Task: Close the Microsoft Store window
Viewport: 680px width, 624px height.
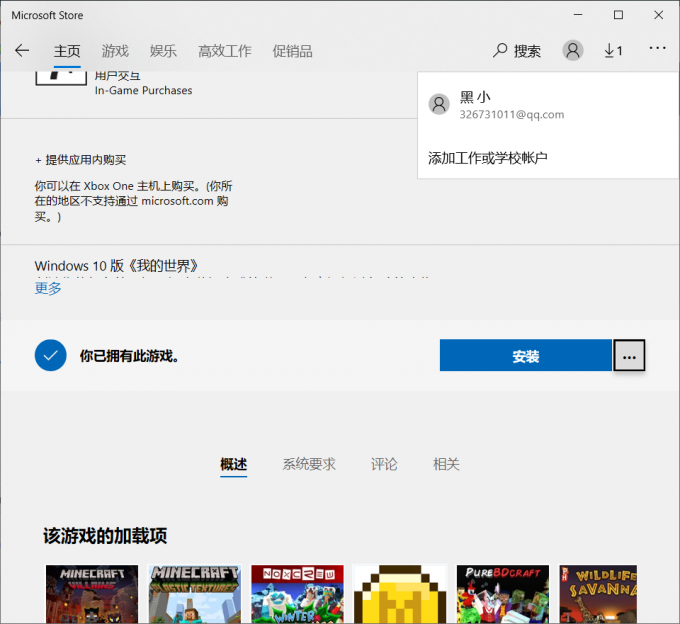Action: coord(658,15)
